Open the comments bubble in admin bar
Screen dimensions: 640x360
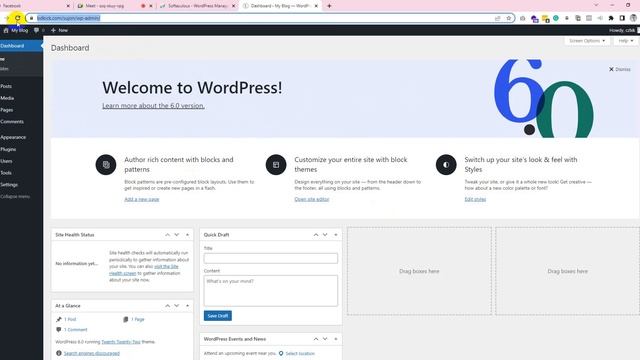tap(39, 30)
